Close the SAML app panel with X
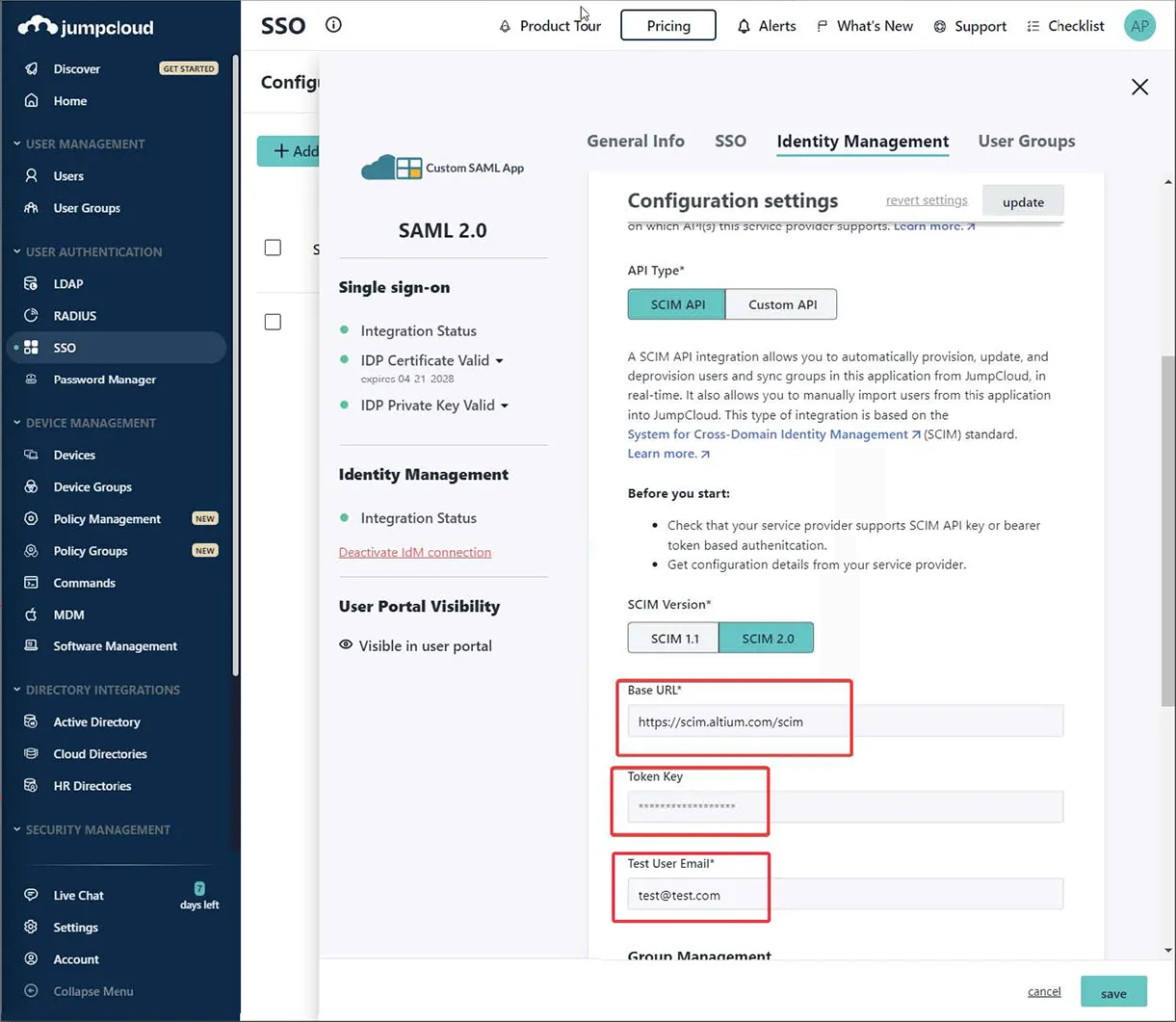1176x1022 pixels. coord(1139,87)
